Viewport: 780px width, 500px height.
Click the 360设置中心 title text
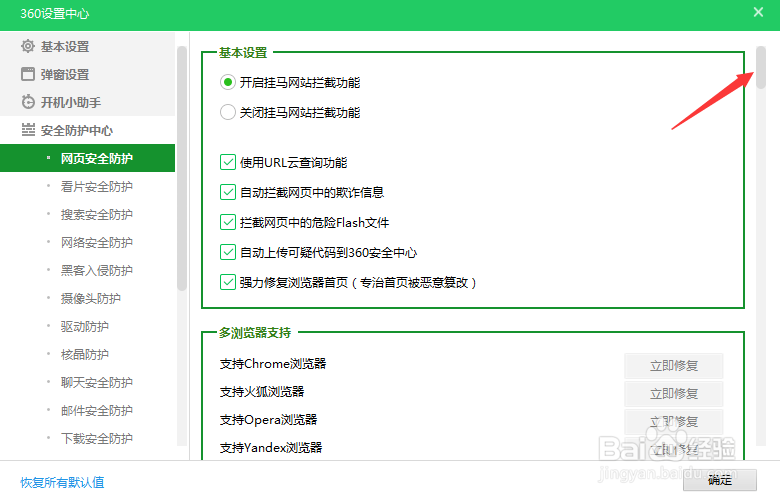click(55, 13)
